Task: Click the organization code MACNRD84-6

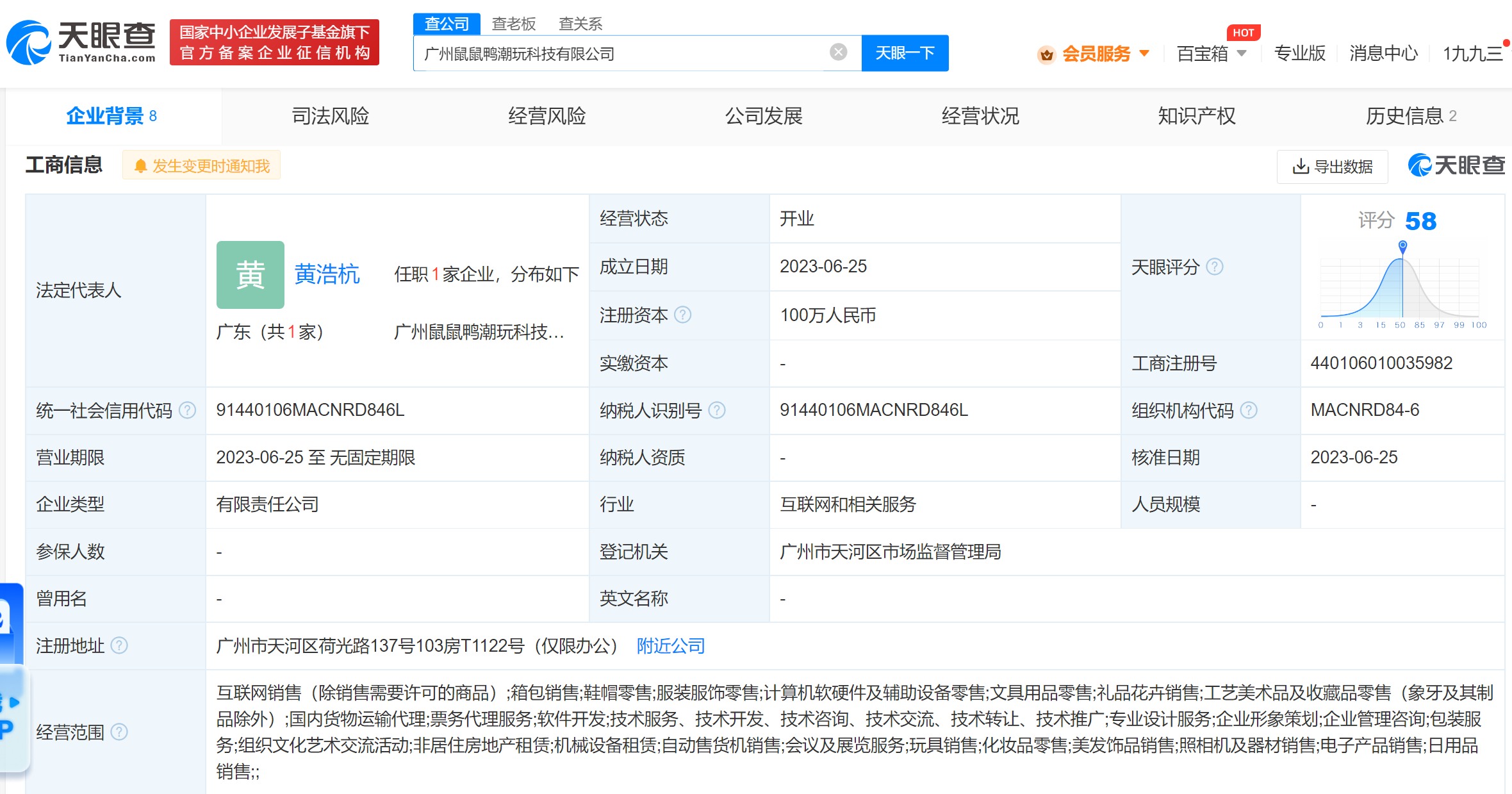Action: [x=1365, y=410]
